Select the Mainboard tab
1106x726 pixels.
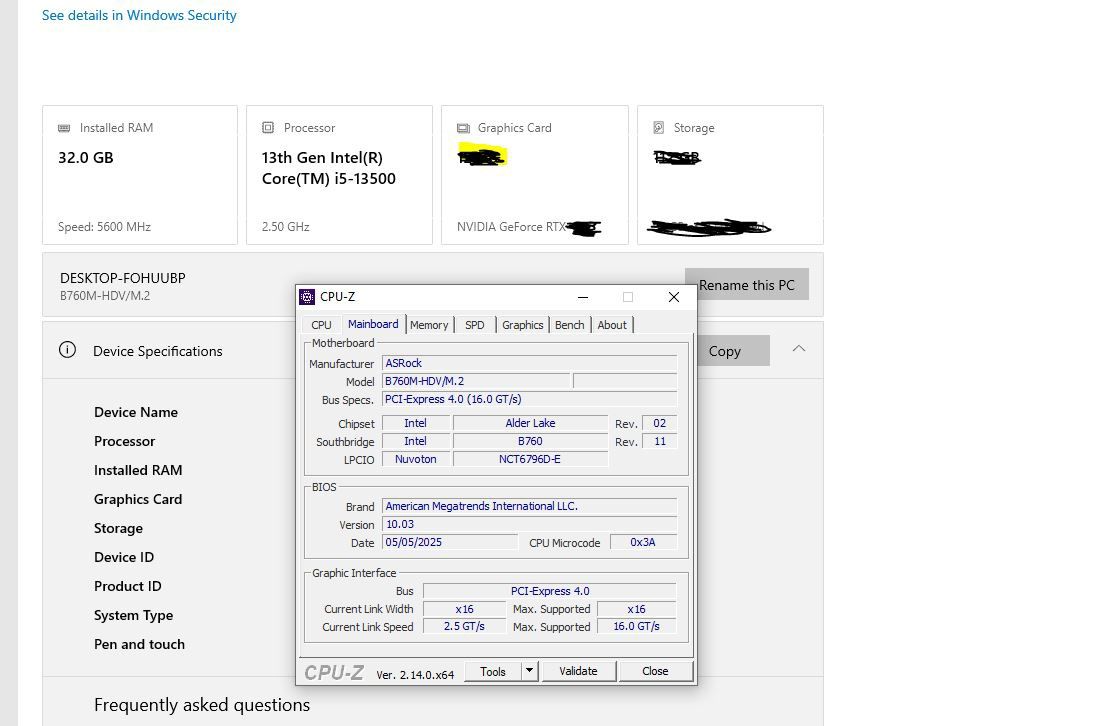coord(373,324)
